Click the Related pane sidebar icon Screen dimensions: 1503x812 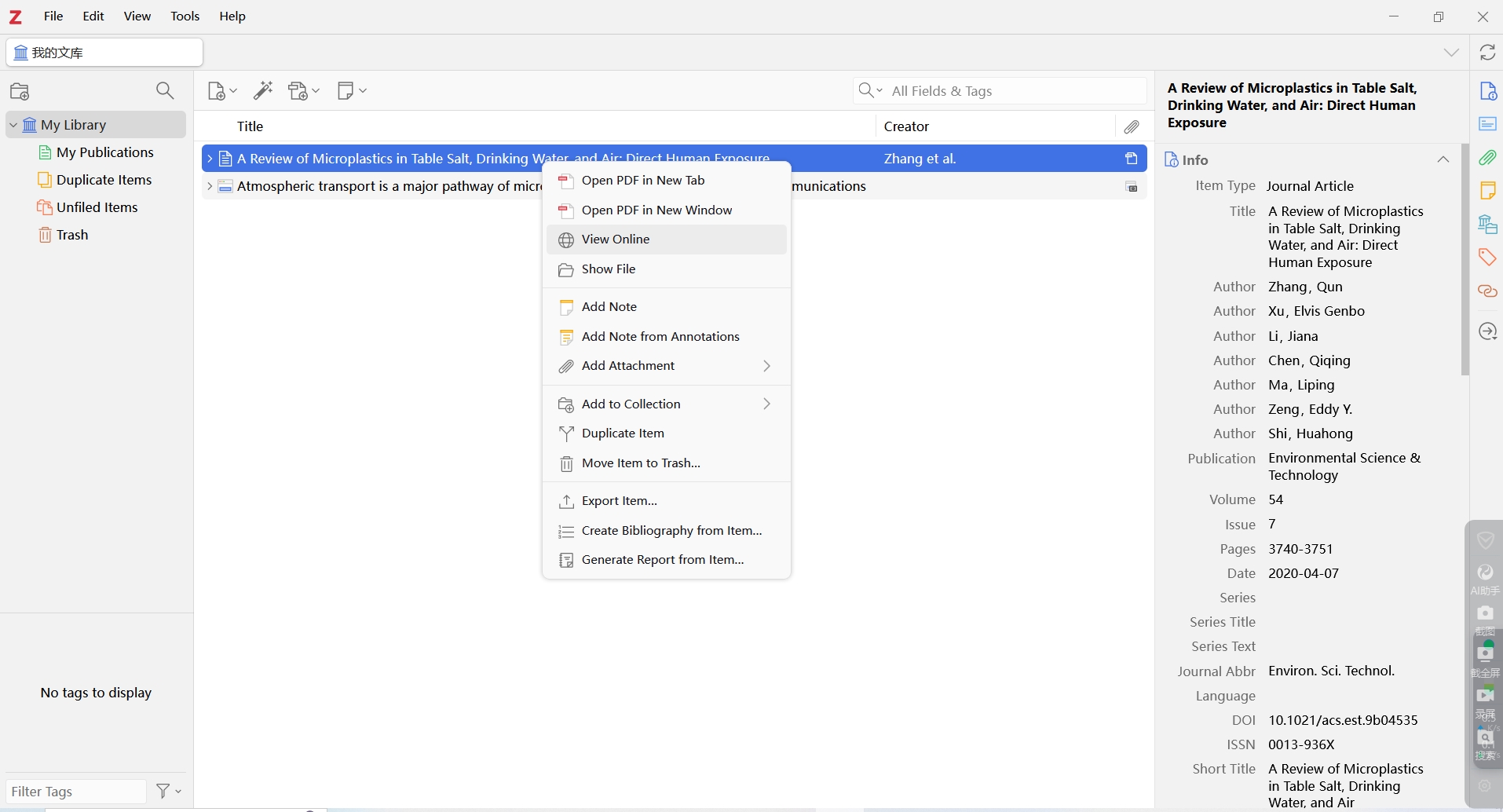(1488, 291)
